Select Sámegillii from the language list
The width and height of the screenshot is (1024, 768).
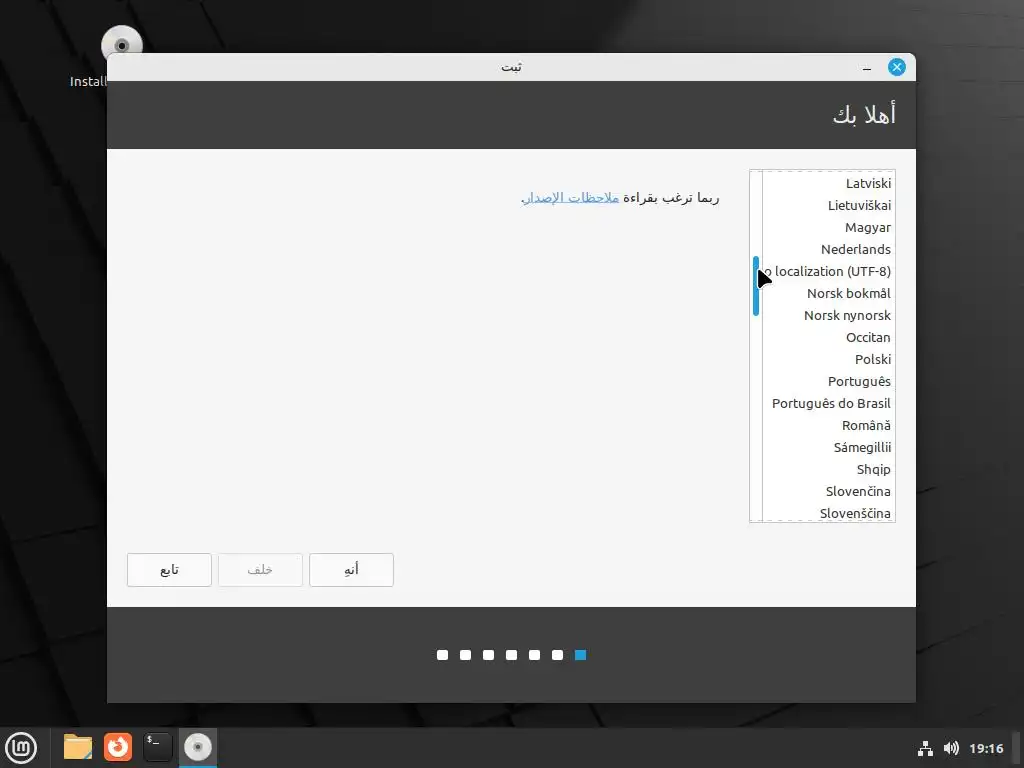pyautogui.click(x=829, y=447)
